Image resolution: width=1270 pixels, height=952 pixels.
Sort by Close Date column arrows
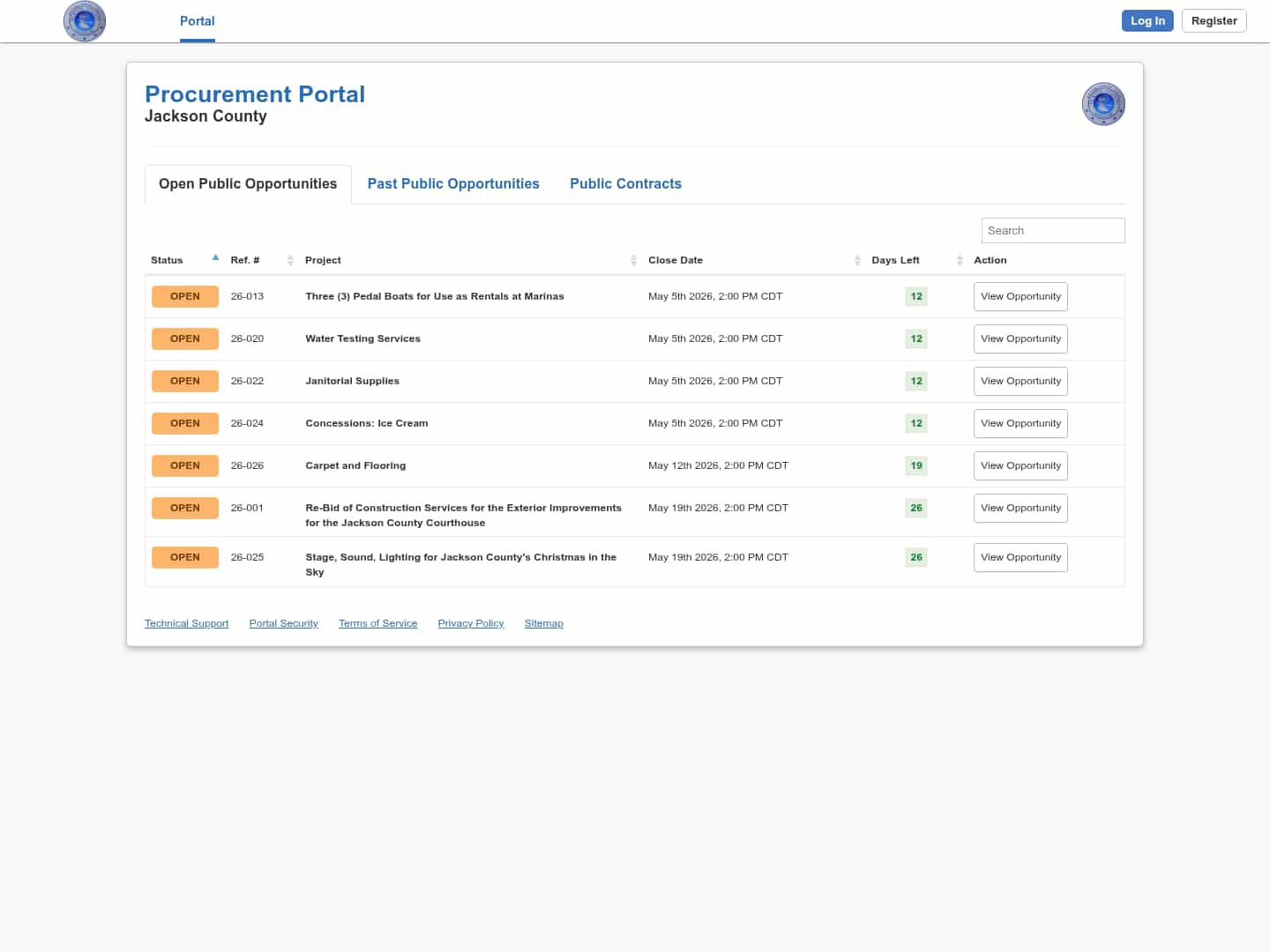click(x=857, y=260)
